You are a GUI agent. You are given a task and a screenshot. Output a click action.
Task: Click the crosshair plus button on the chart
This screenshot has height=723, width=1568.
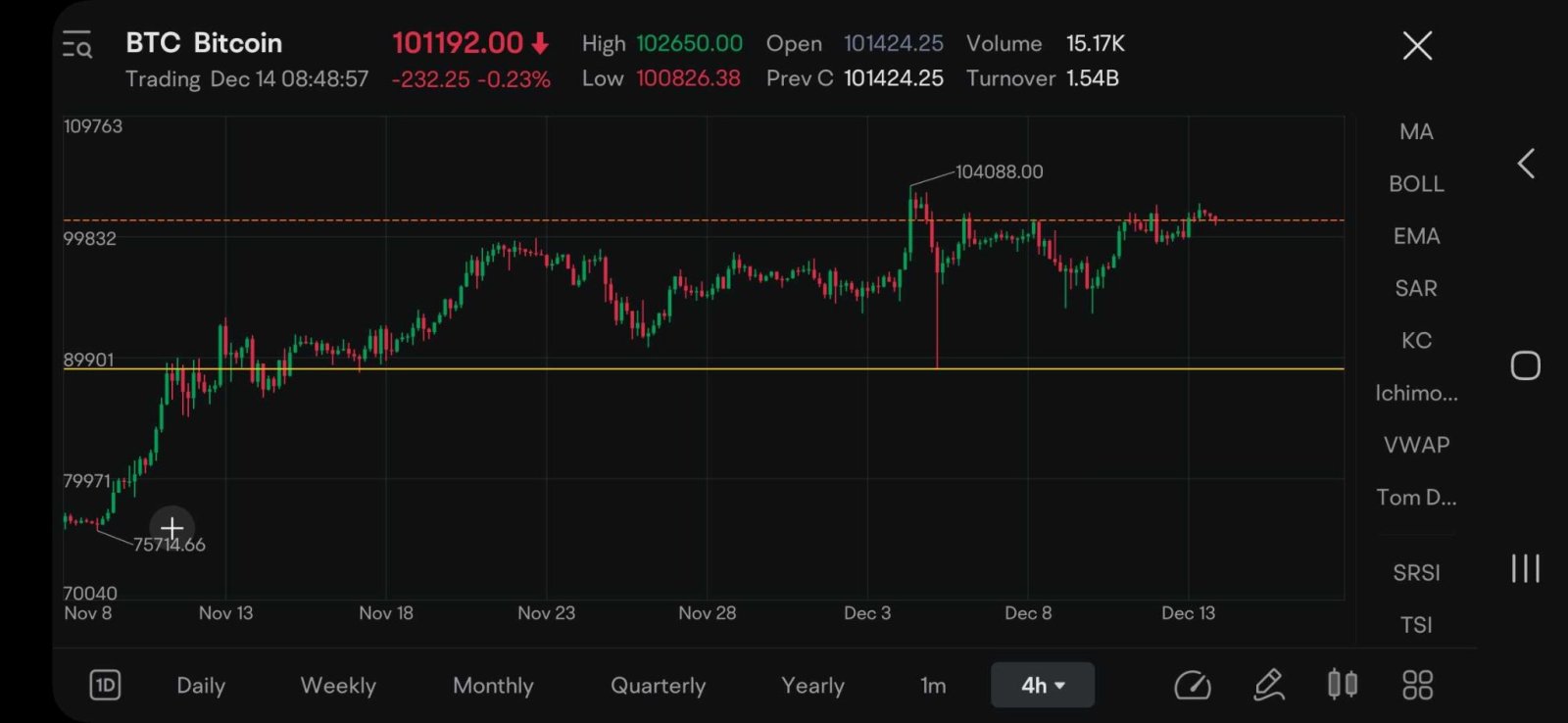[x=171, y=528]
